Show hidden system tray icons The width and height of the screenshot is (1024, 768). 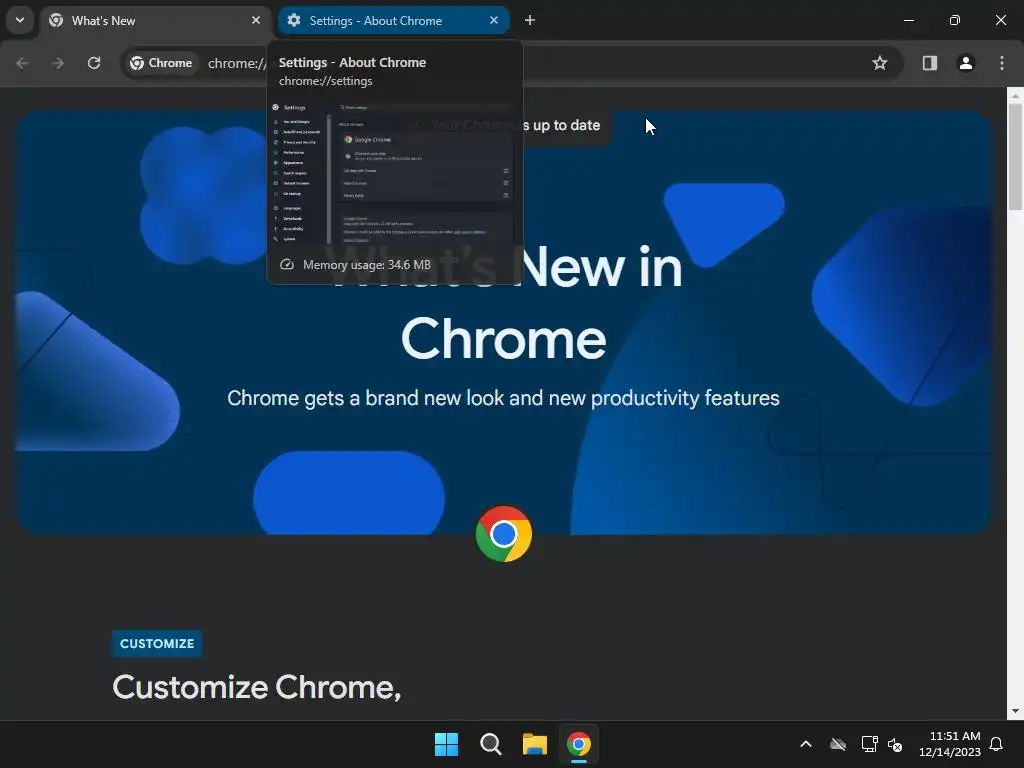pos(806,744)
